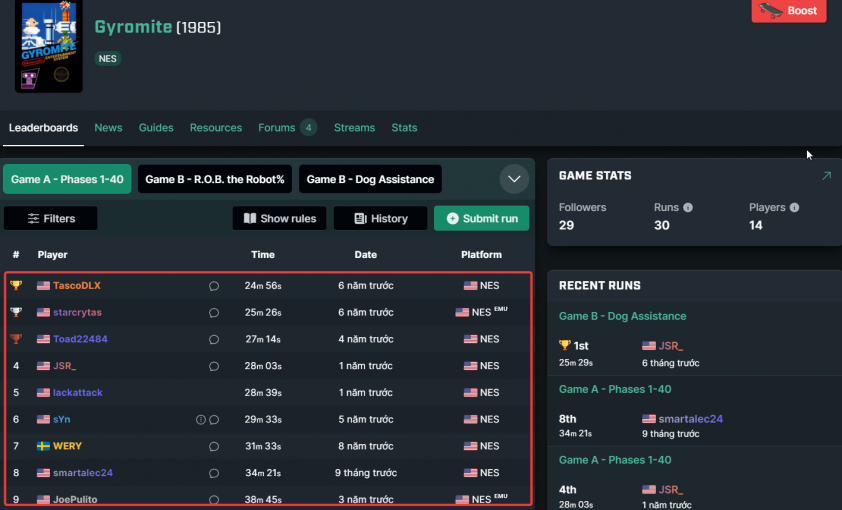842x510 pixels.
Task: Click the red Boost button
Action: pos(789,11)
